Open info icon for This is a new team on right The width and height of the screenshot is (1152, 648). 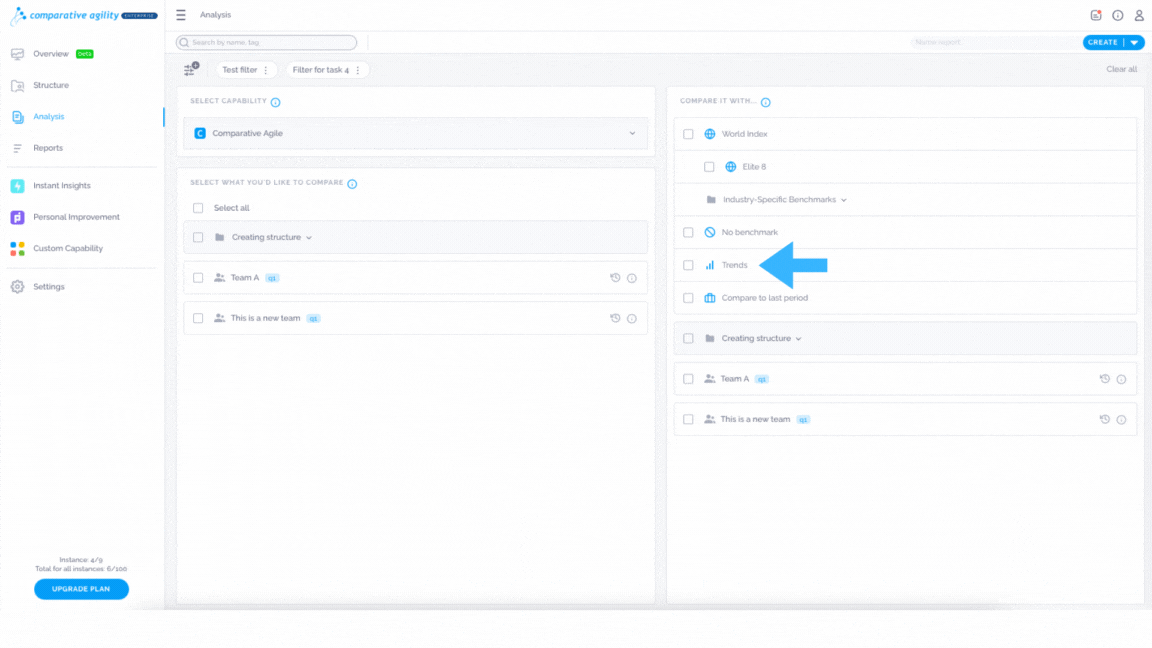pyautogui.click(x=1121, y=420)
